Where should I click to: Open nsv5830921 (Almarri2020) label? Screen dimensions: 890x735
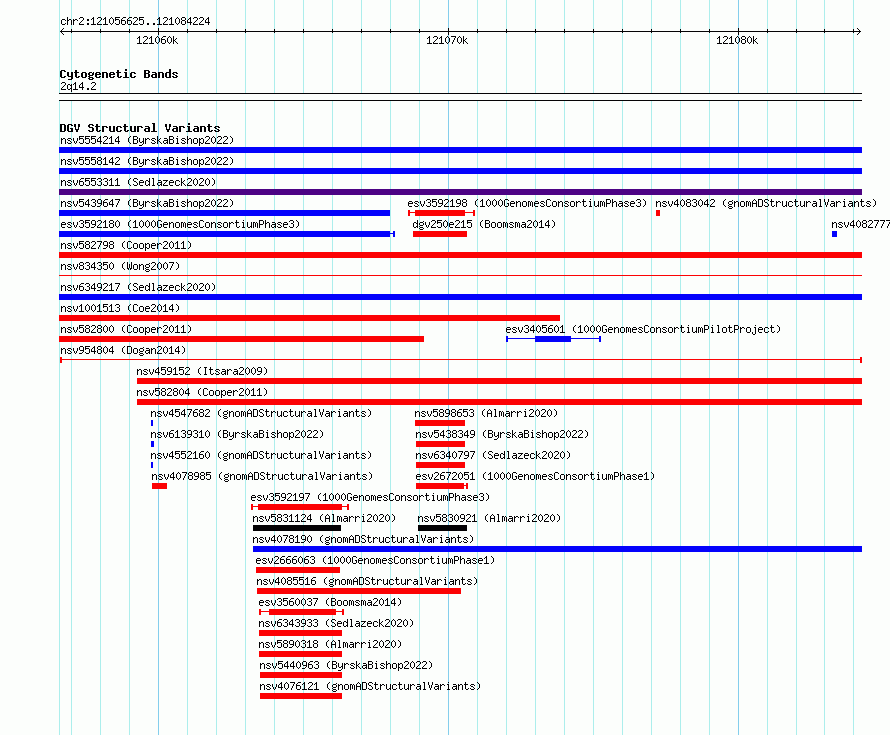click(x=489, y=518)
